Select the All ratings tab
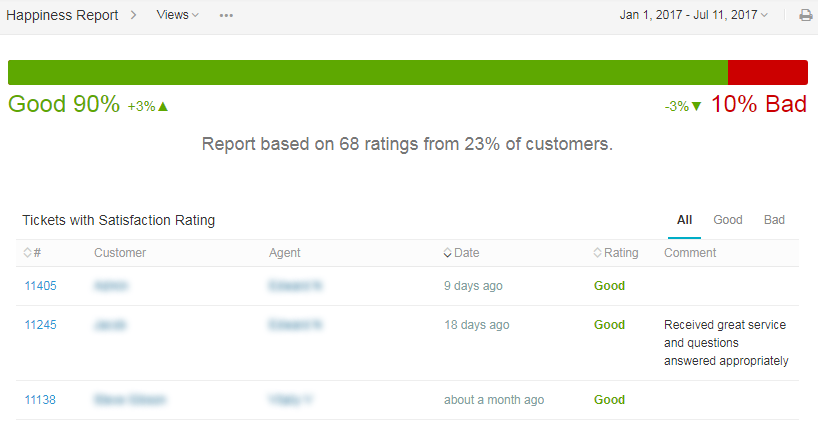This screenshot has width=818, height=423. click(684, 220)
